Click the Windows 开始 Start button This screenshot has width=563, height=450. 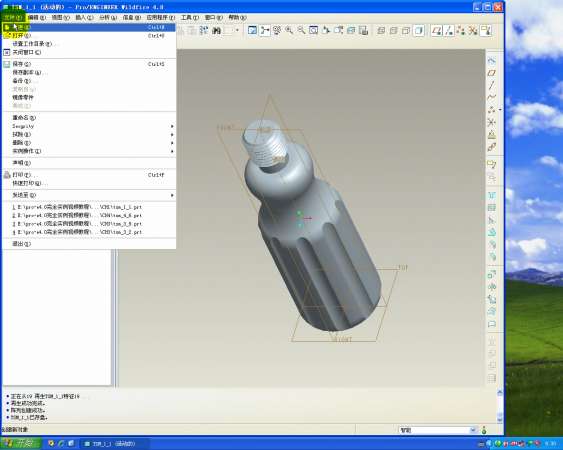pos(20,443)
